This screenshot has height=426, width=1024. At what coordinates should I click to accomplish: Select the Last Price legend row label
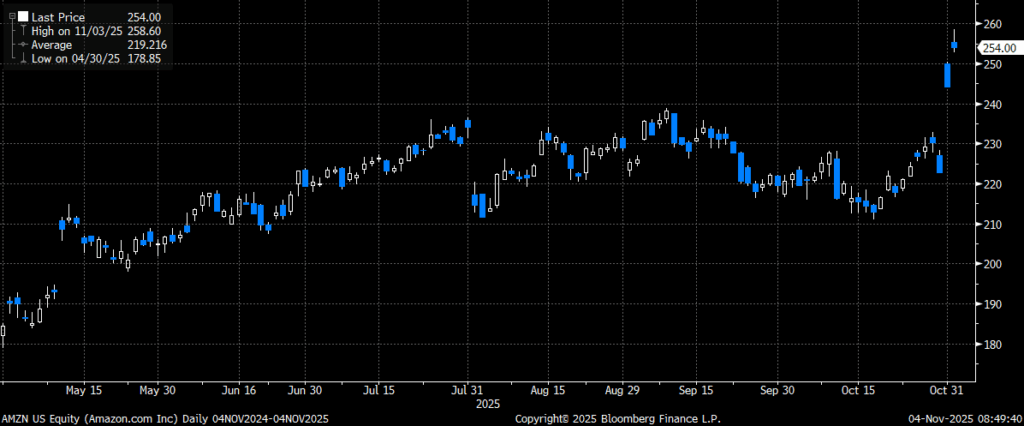point(59,18)
